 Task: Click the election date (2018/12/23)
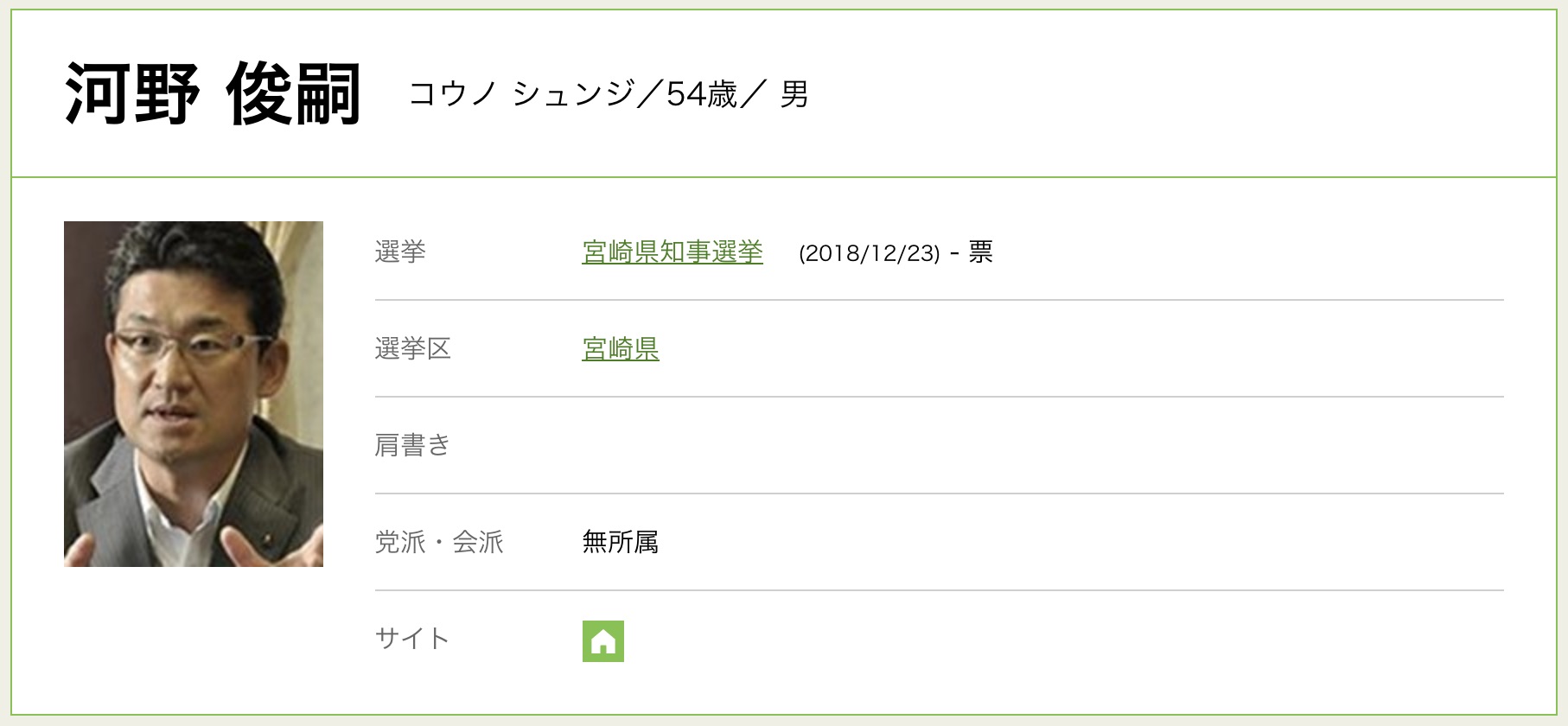tap(870, 253)
